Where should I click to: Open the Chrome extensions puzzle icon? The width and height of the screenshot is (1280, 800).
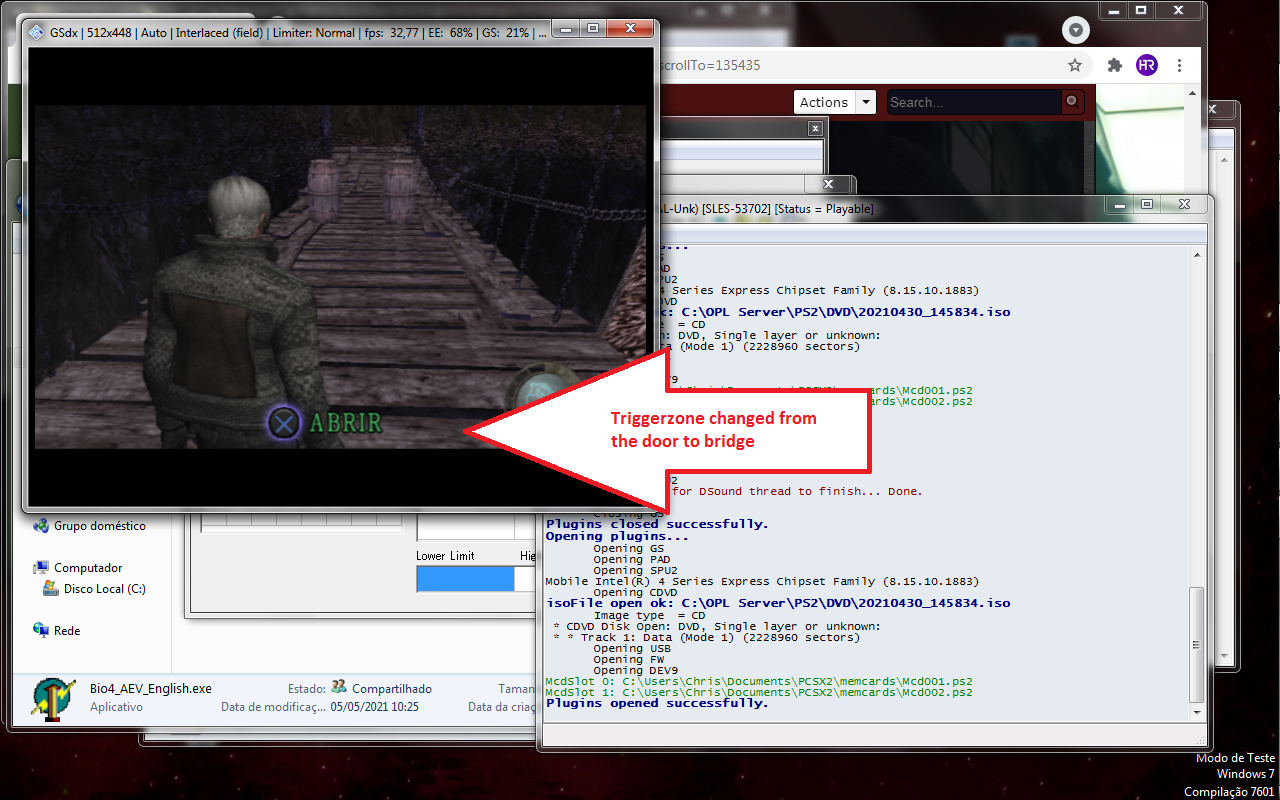click(1115, 65)
